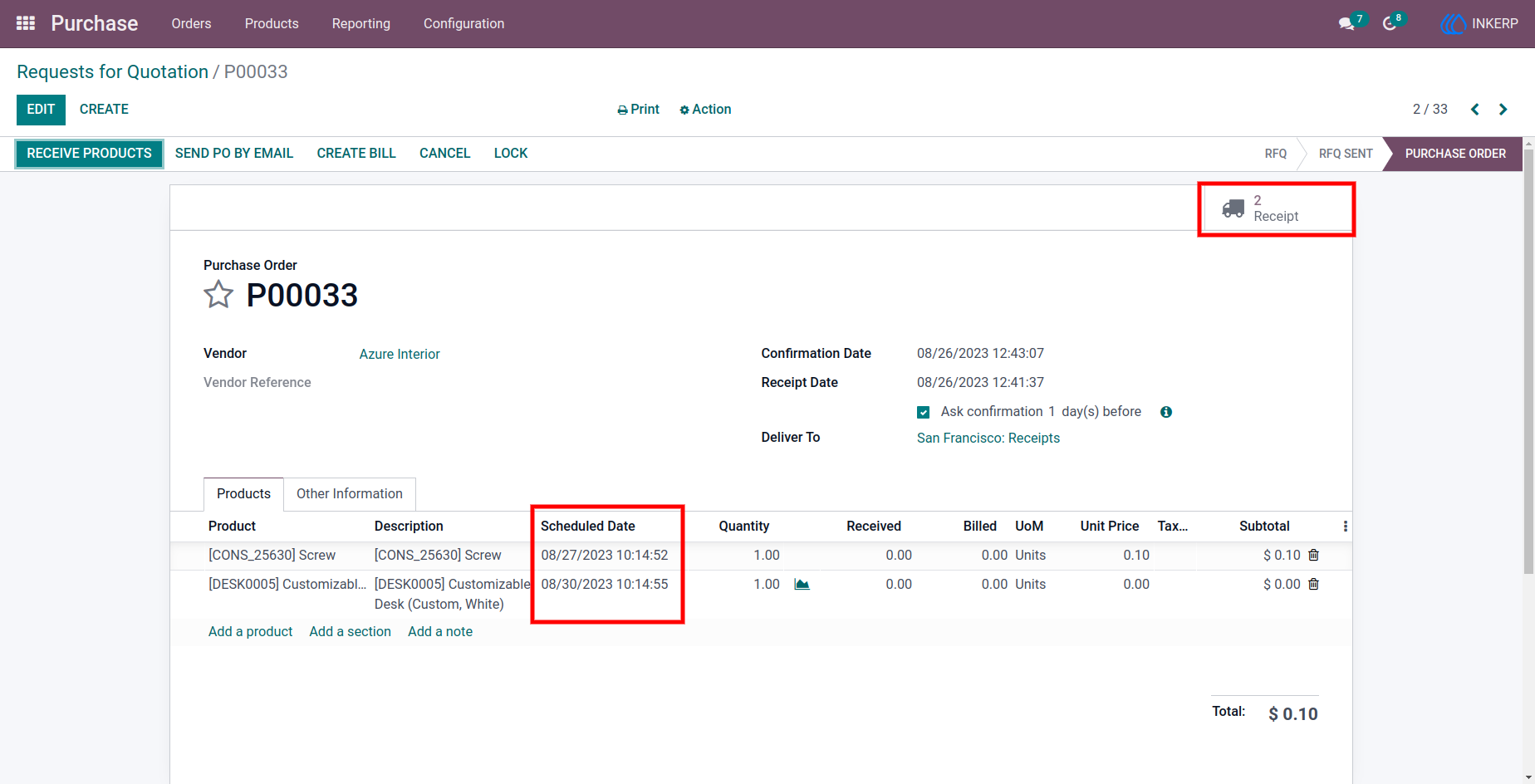Click the CREATE BILL button
The width and height of the screenshot is (1535, 784).
[356, 154]
